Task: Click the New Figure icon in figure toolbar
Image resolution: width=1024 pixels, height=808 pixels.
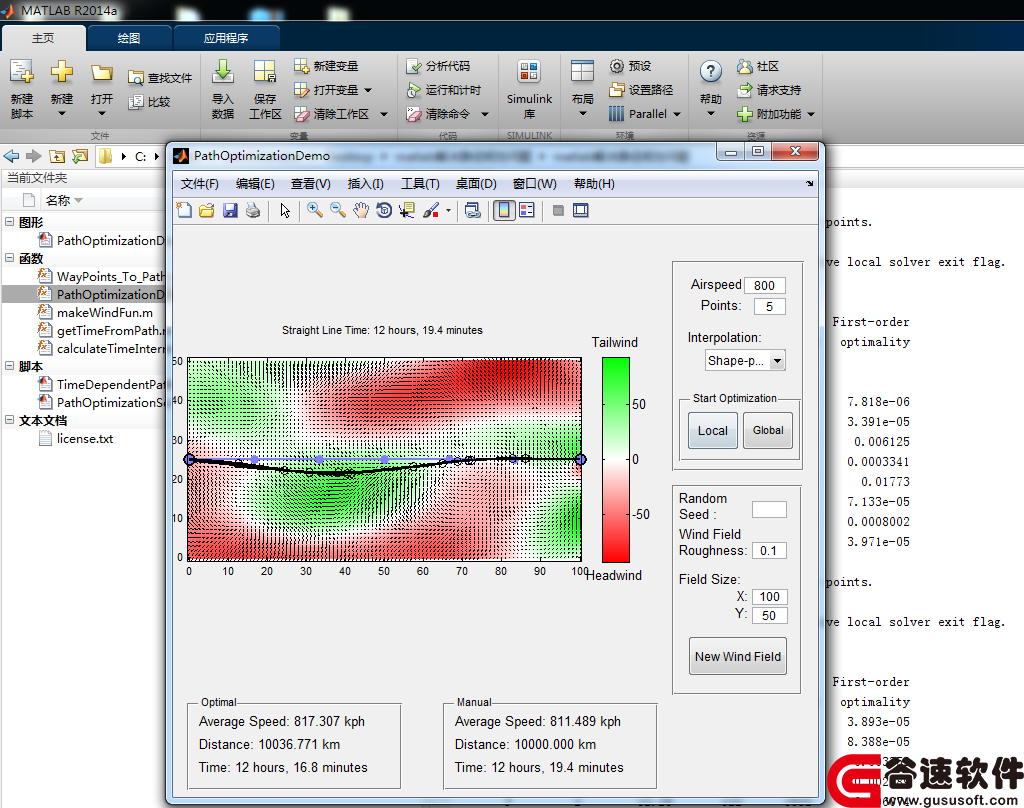Action: pos(184,210)
